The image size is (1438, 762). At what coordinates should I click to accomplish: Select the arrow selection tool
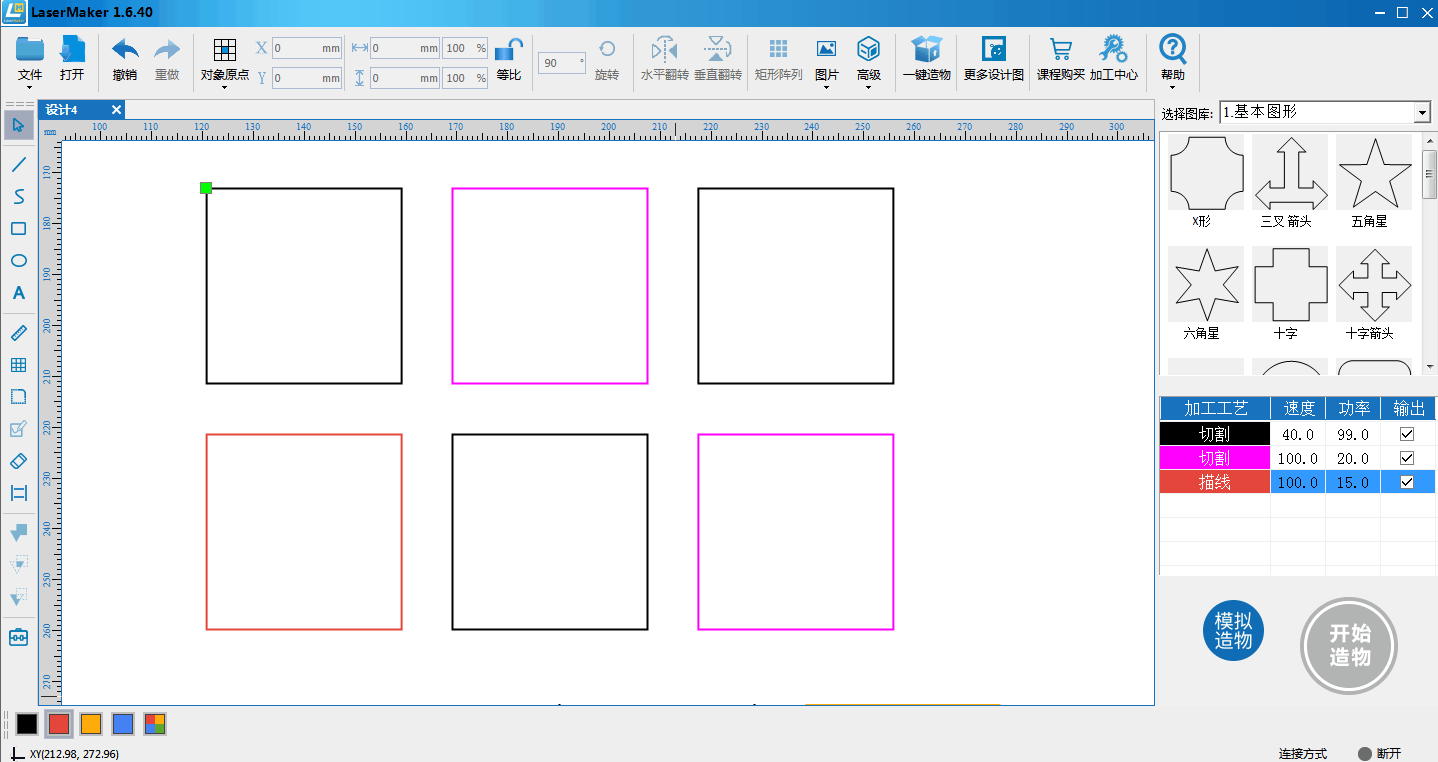tap(18, 125)
